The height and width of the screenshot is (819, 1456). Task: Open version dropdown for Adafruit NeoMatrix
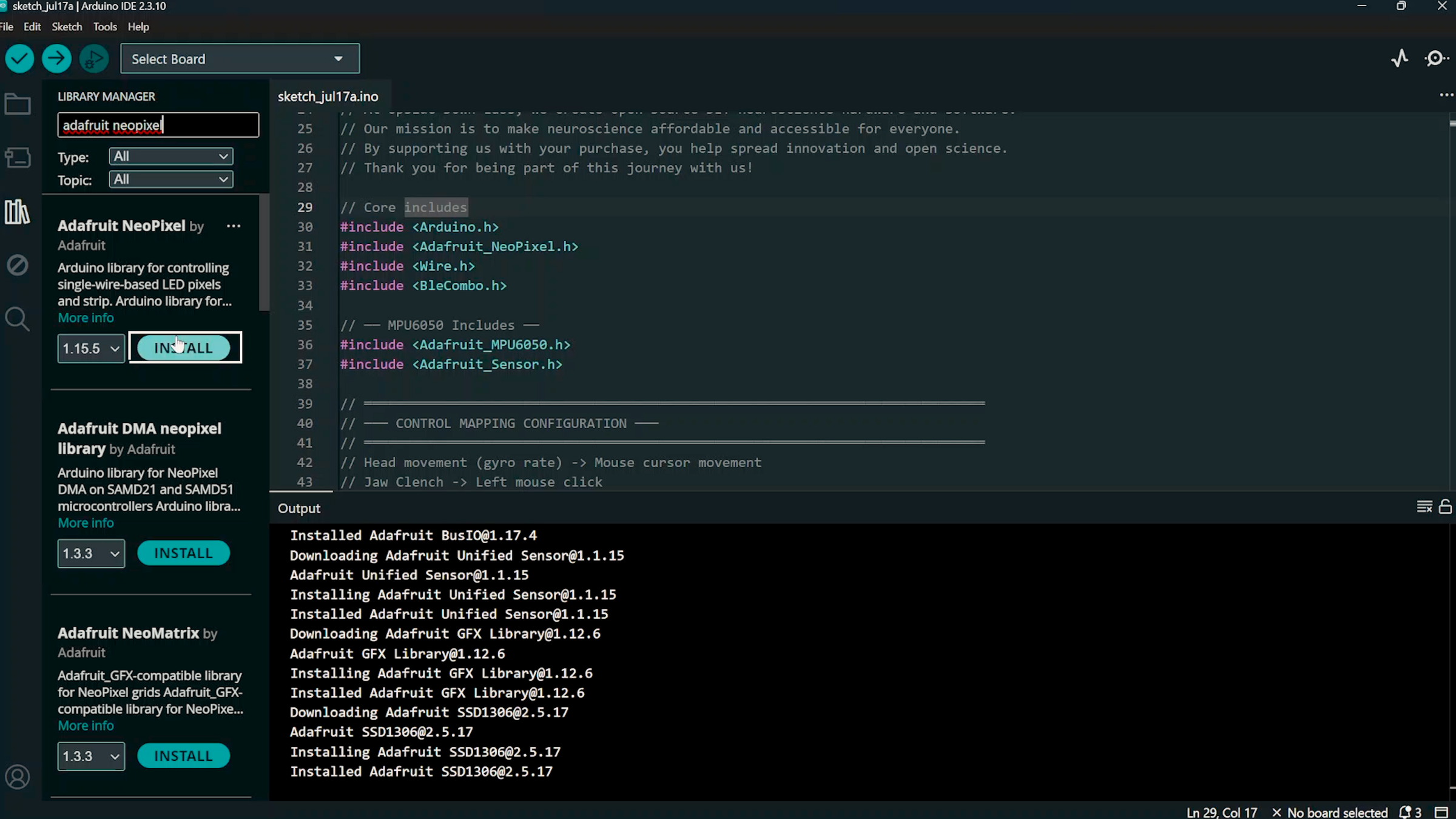91,757
